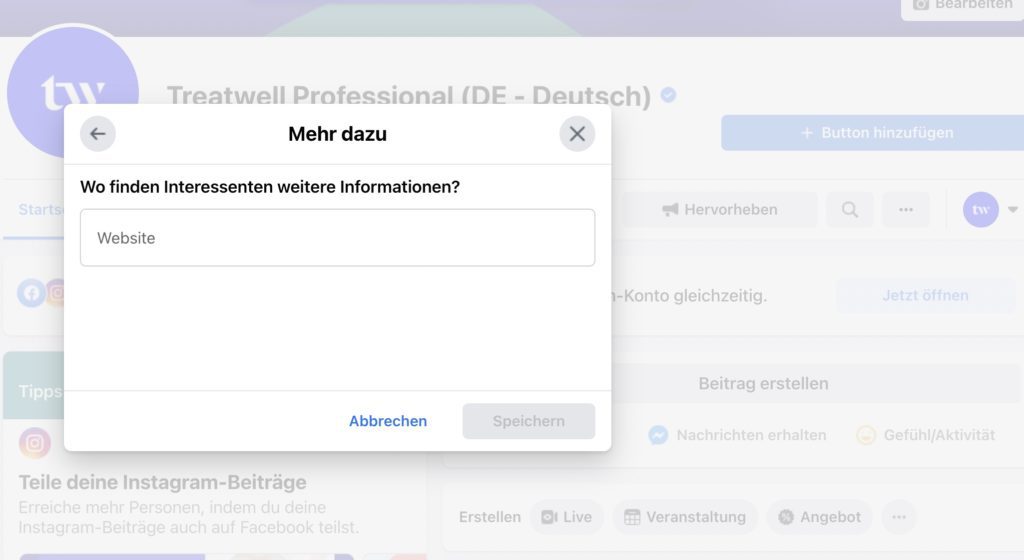Create an Angebot
This screenshot has height=560, width=1024.
click(820, 517)
